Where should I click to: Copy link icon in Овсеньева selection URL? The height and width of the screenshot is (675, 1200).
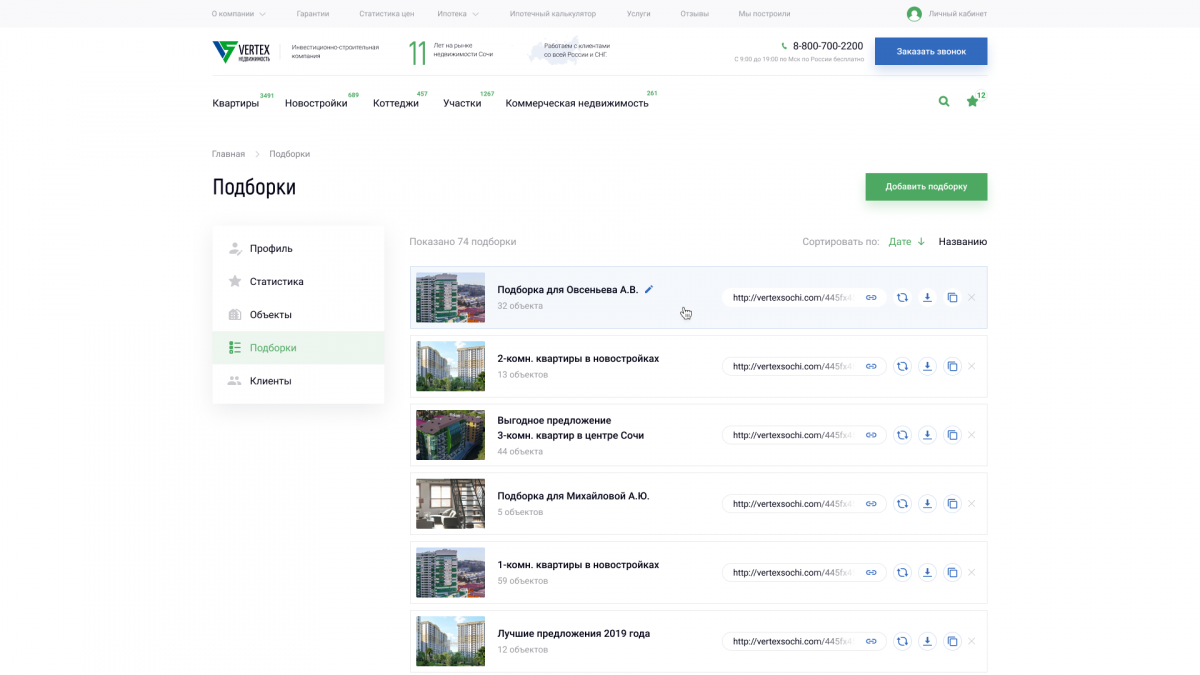pos(871,297)
